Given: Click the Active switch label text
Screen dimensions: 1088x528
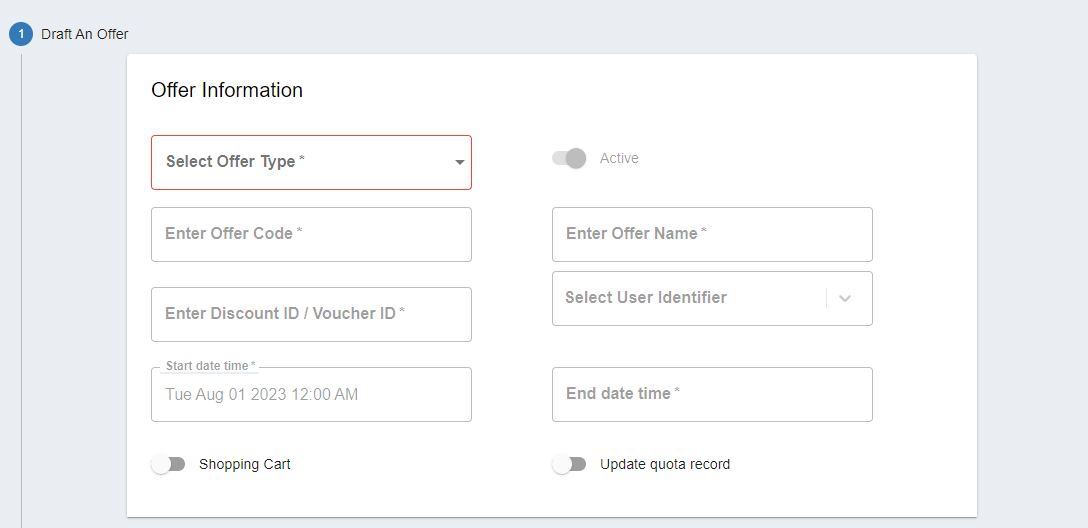Looking at the screenshot, I should [x=619, y=158].
